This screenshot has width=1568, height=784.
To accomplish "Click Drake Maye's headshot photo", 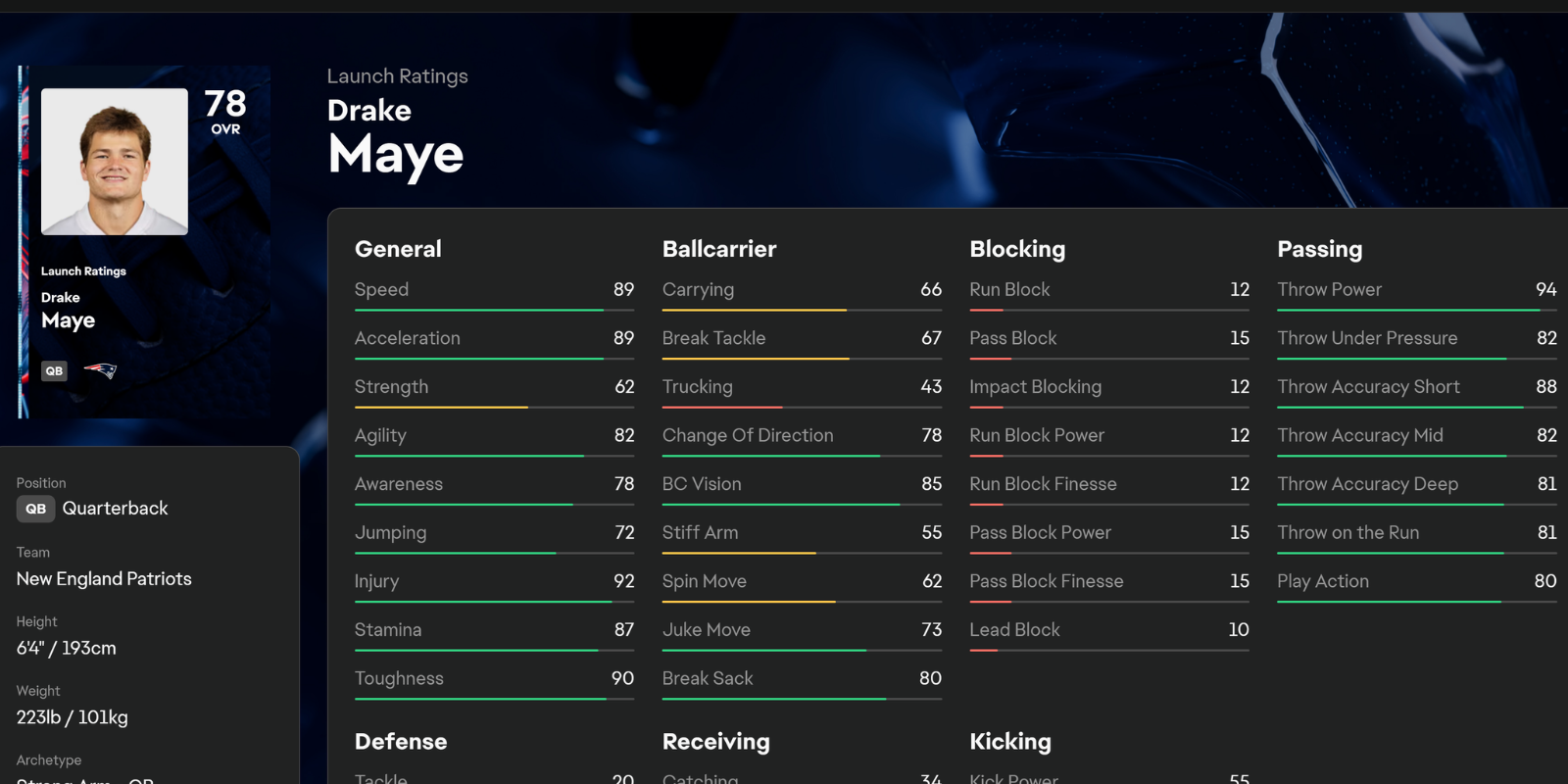I will 115,162.
